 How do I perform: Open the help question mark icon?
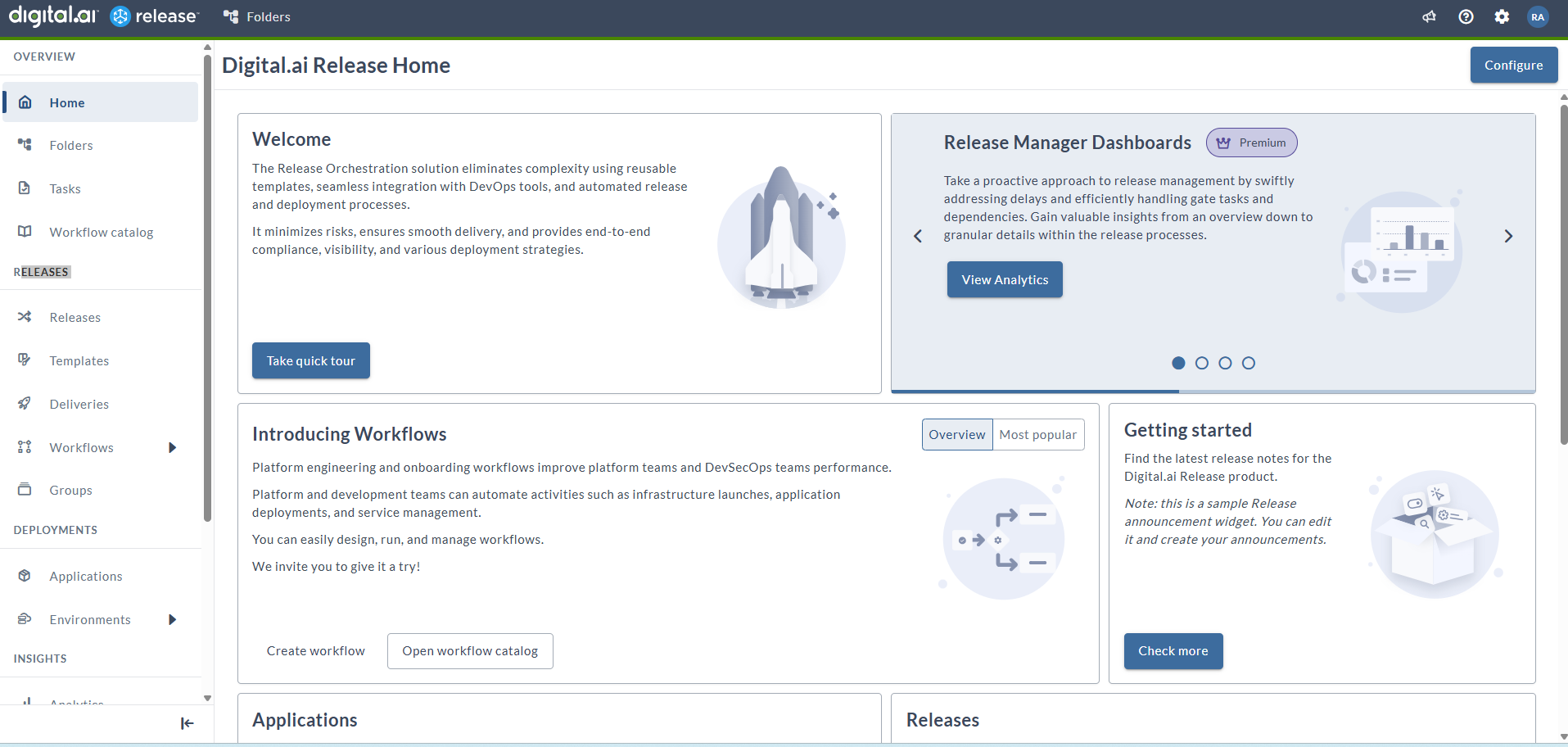point(1466,16)
